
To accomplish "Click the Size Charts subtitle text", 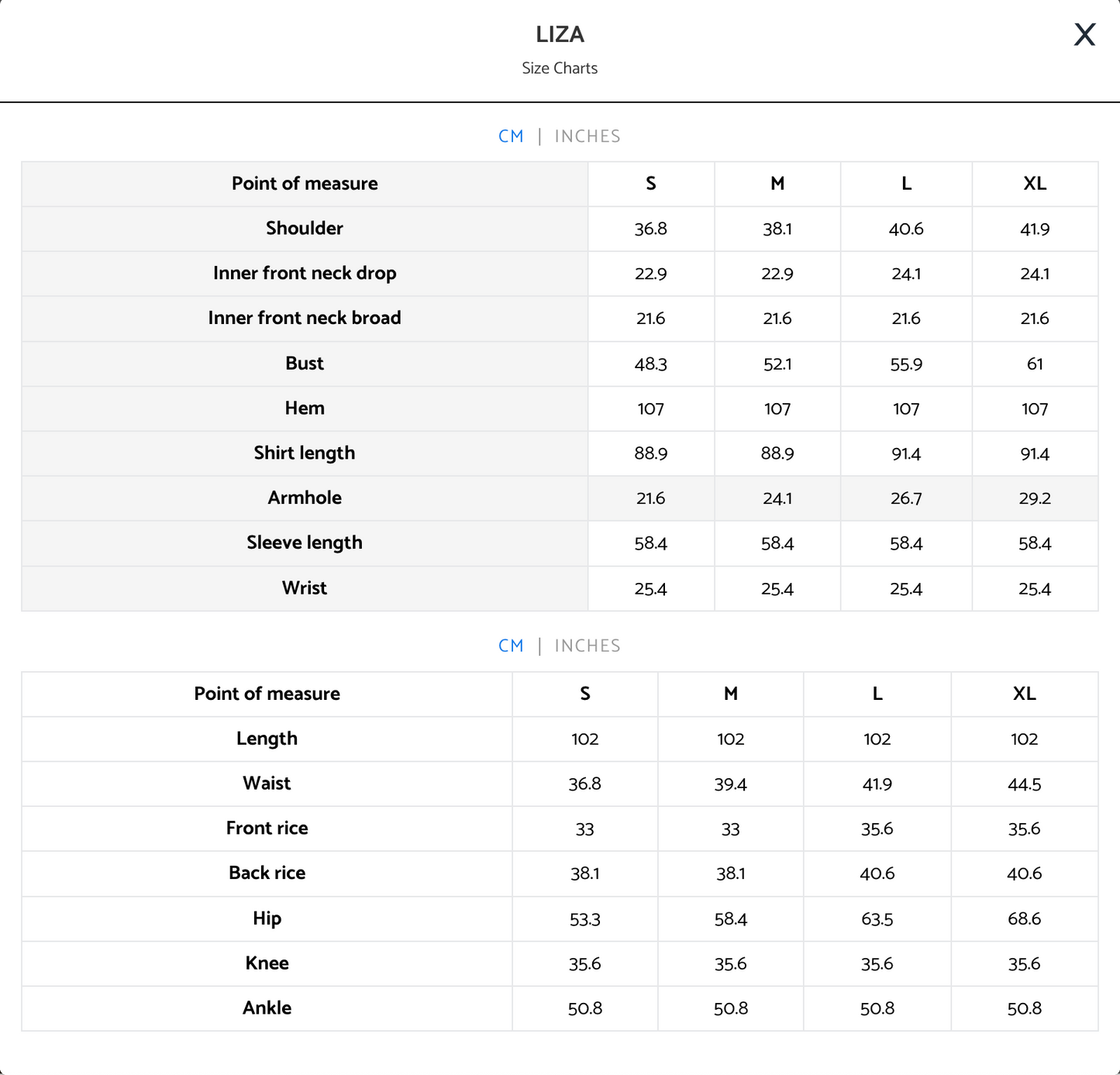I will [560, 68].
